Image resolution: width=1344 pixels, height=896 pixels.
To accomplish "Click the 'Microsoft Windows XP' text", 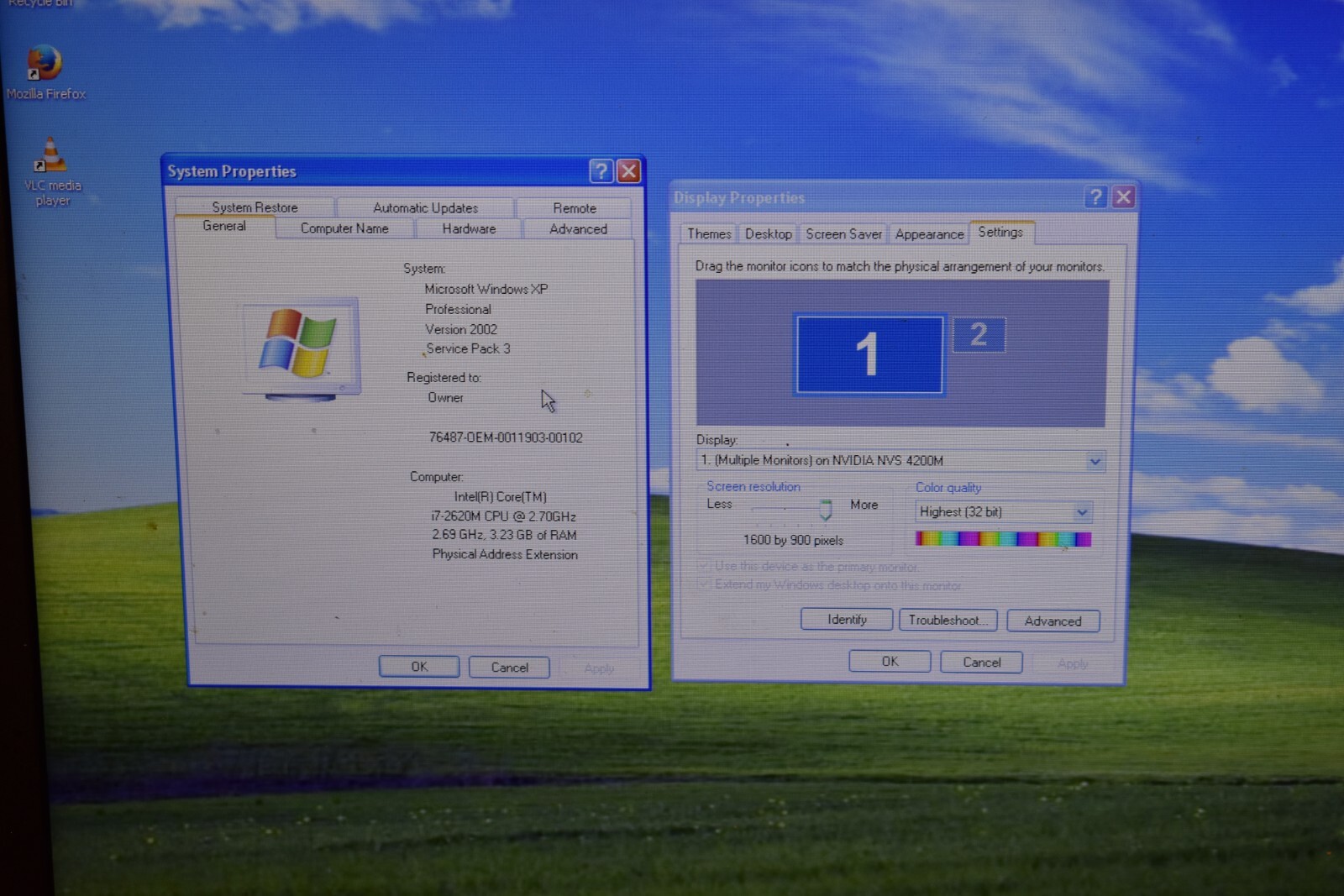I will (486, 289).
